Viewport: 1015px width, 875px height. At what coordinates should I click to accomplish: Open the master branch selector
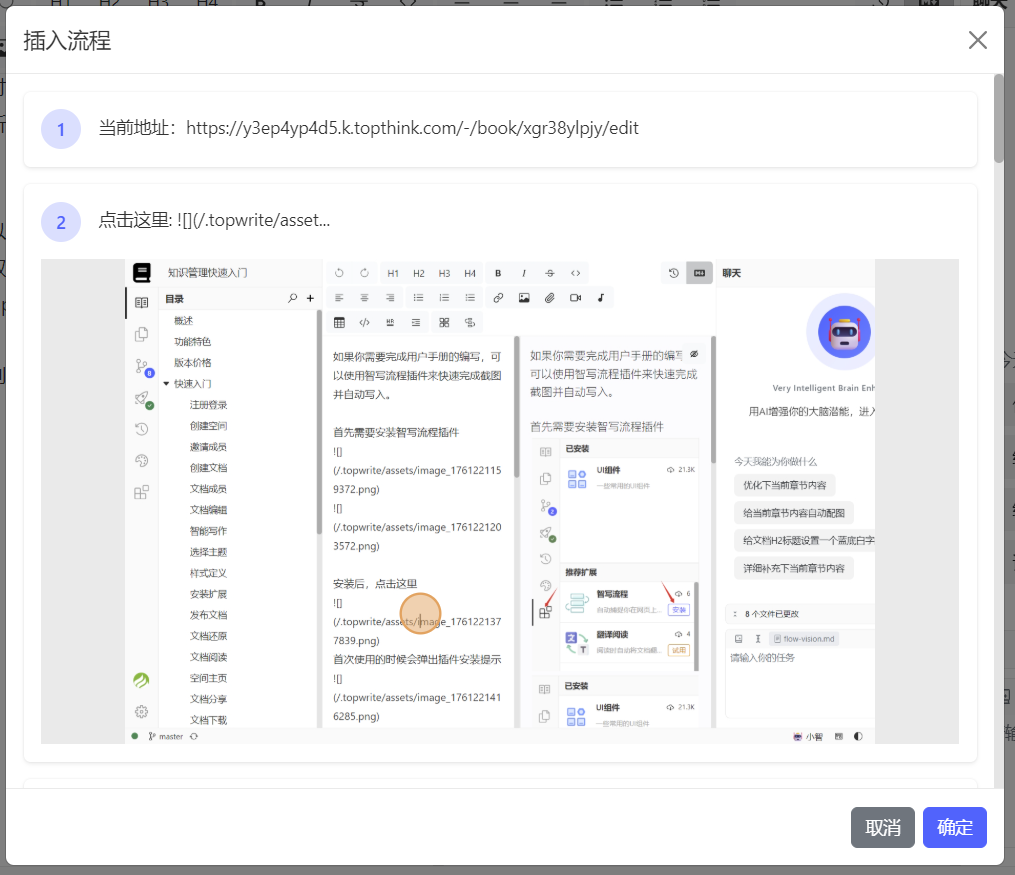click(x=166, y=736)
